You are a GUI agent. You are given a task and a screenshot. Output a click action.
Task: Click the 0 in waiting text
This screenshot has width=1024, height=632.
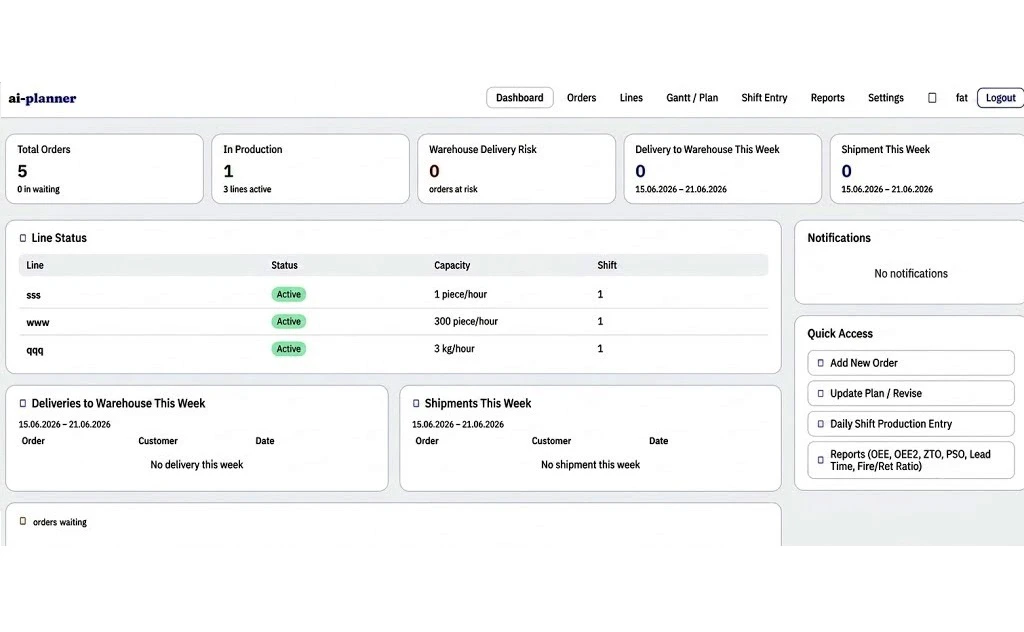[38, 189]
